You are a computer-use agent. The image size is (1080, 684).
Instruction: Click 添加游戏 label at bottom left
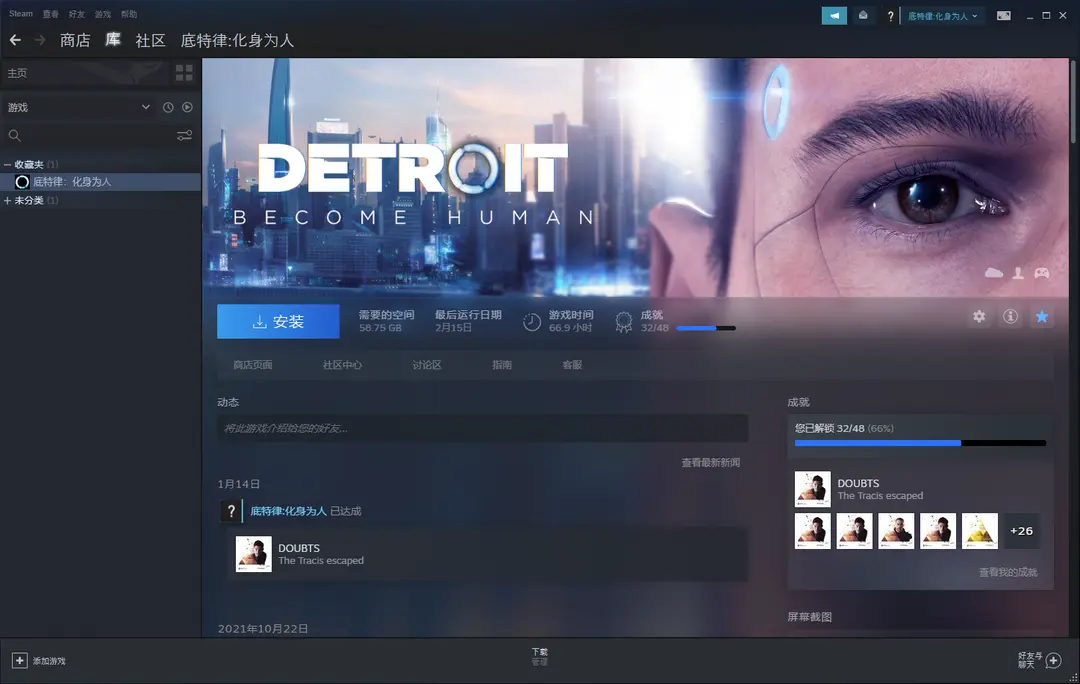click(49, 661)
